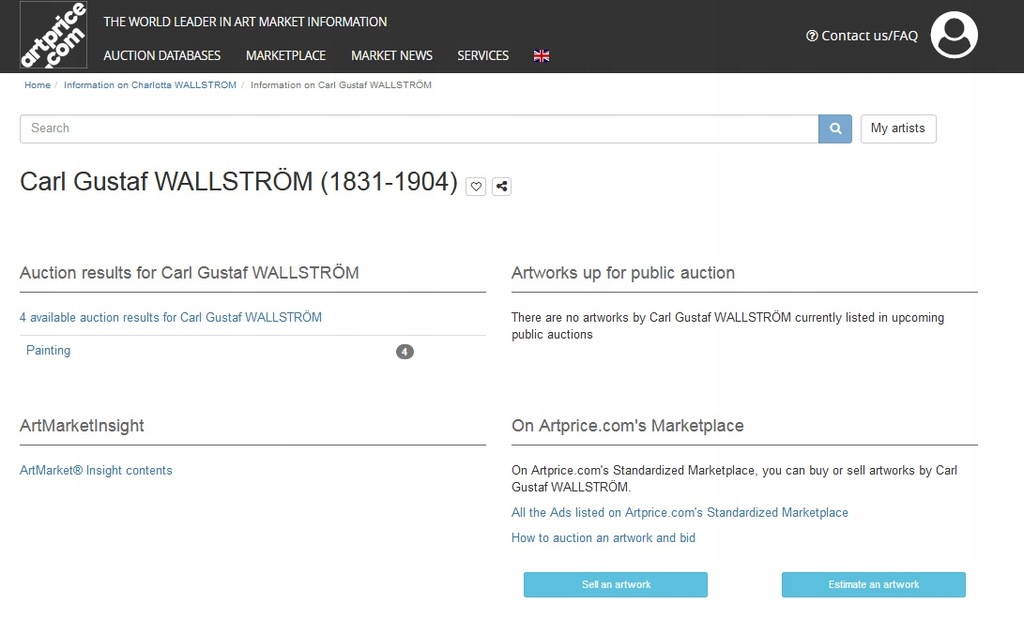Select the UK flag language icon
1024x619 pixels.
click(541, 56)
